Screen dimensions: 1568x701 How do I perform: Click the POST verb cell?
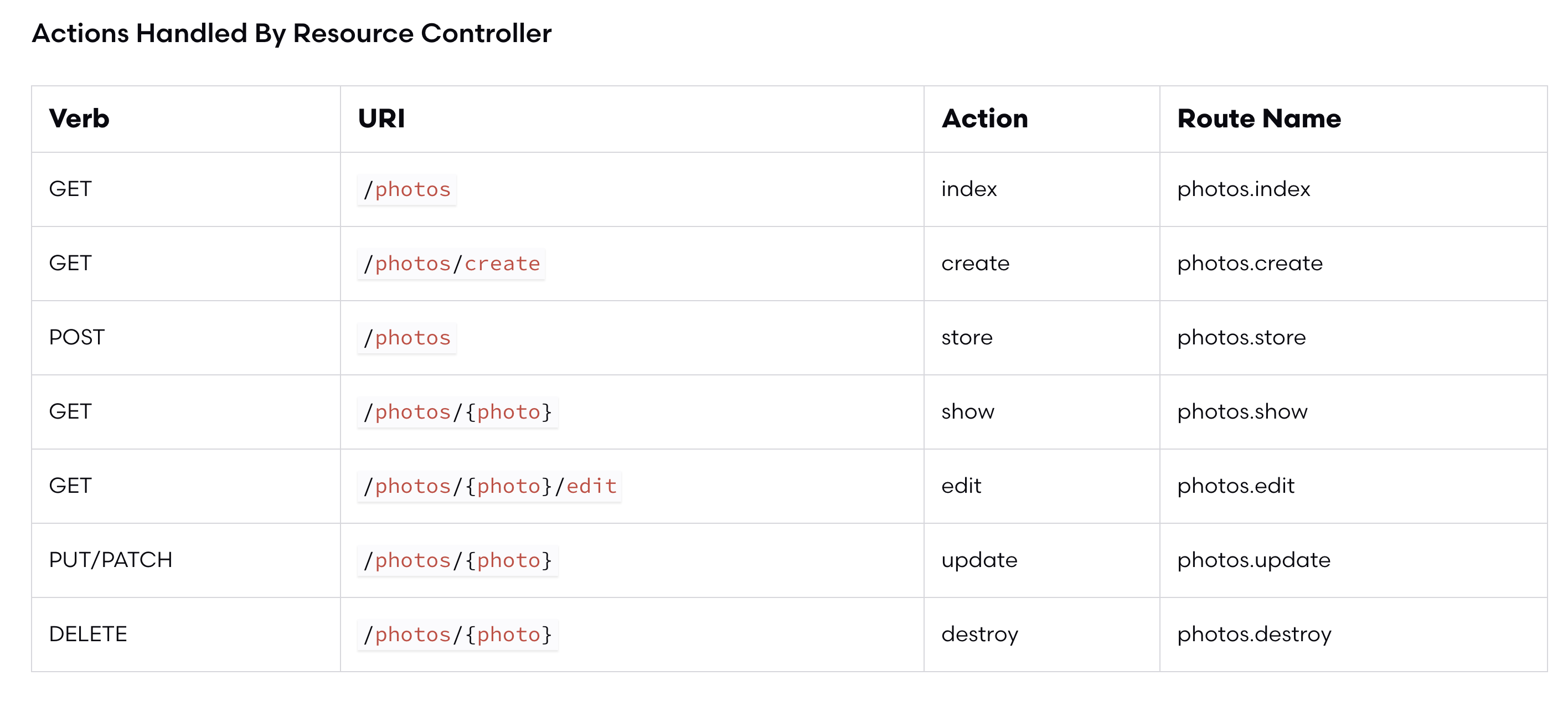(x=77, y=338)
